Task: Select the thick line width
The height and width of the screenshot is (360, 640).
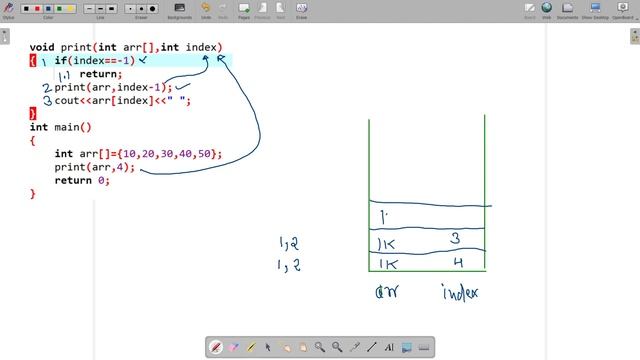Action: pyautogui.click(x=111, y=9)
